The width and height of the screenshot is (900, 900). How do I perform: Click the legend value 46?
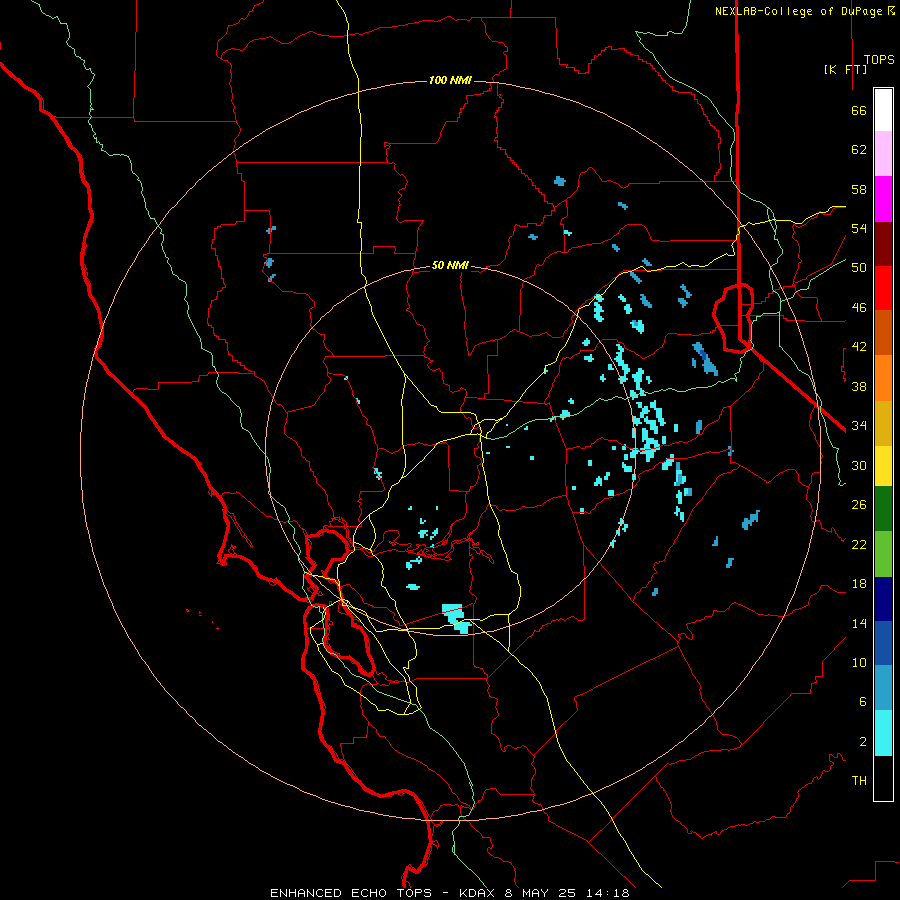click(x=859, y=308)
